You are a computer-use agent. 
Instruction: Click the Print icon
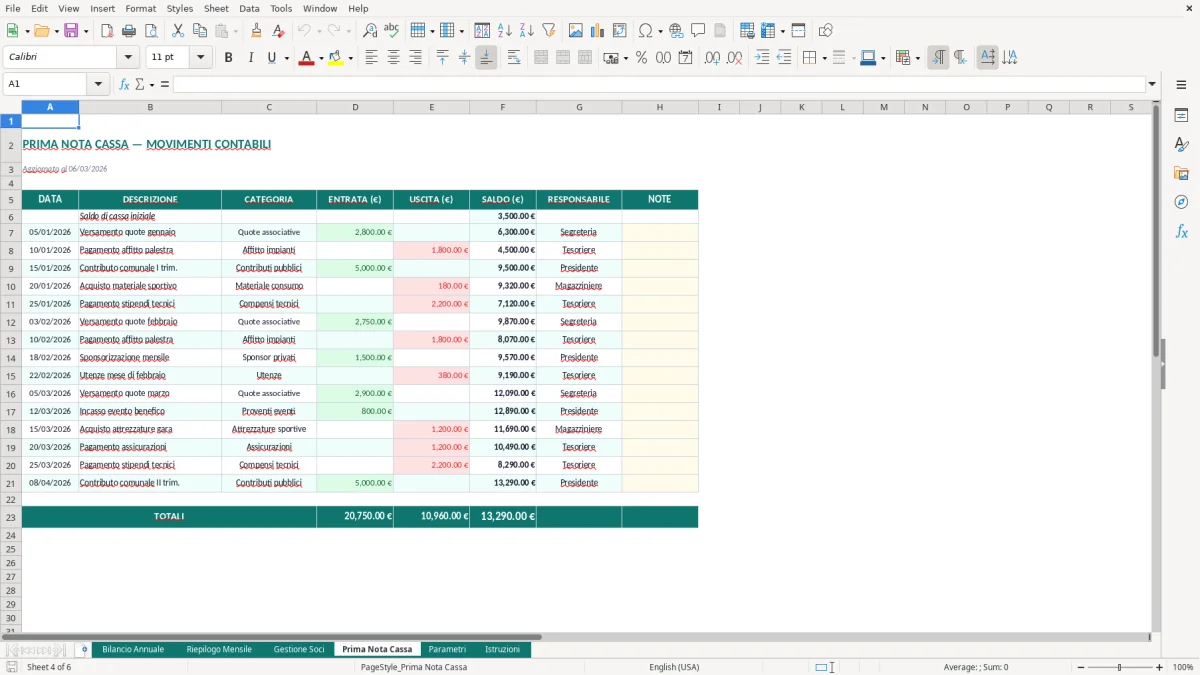pos(128,31)
